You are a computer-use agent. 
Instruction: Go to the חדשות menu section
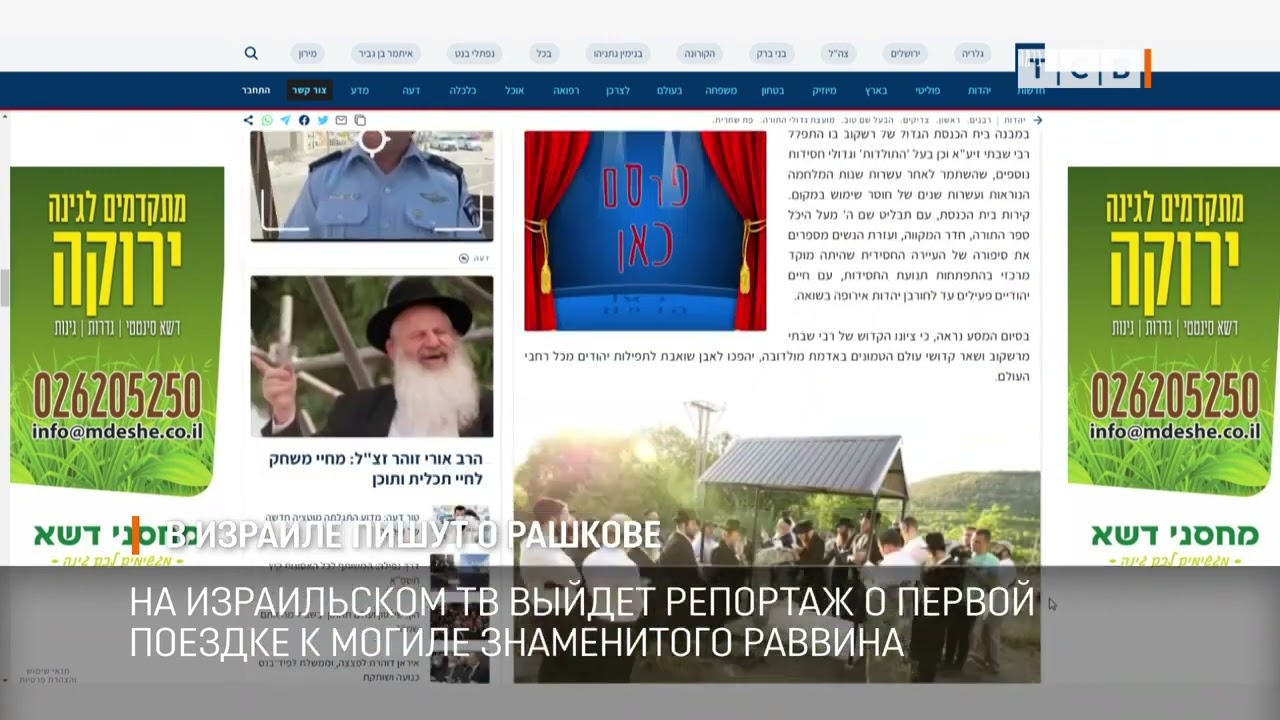1032,90
